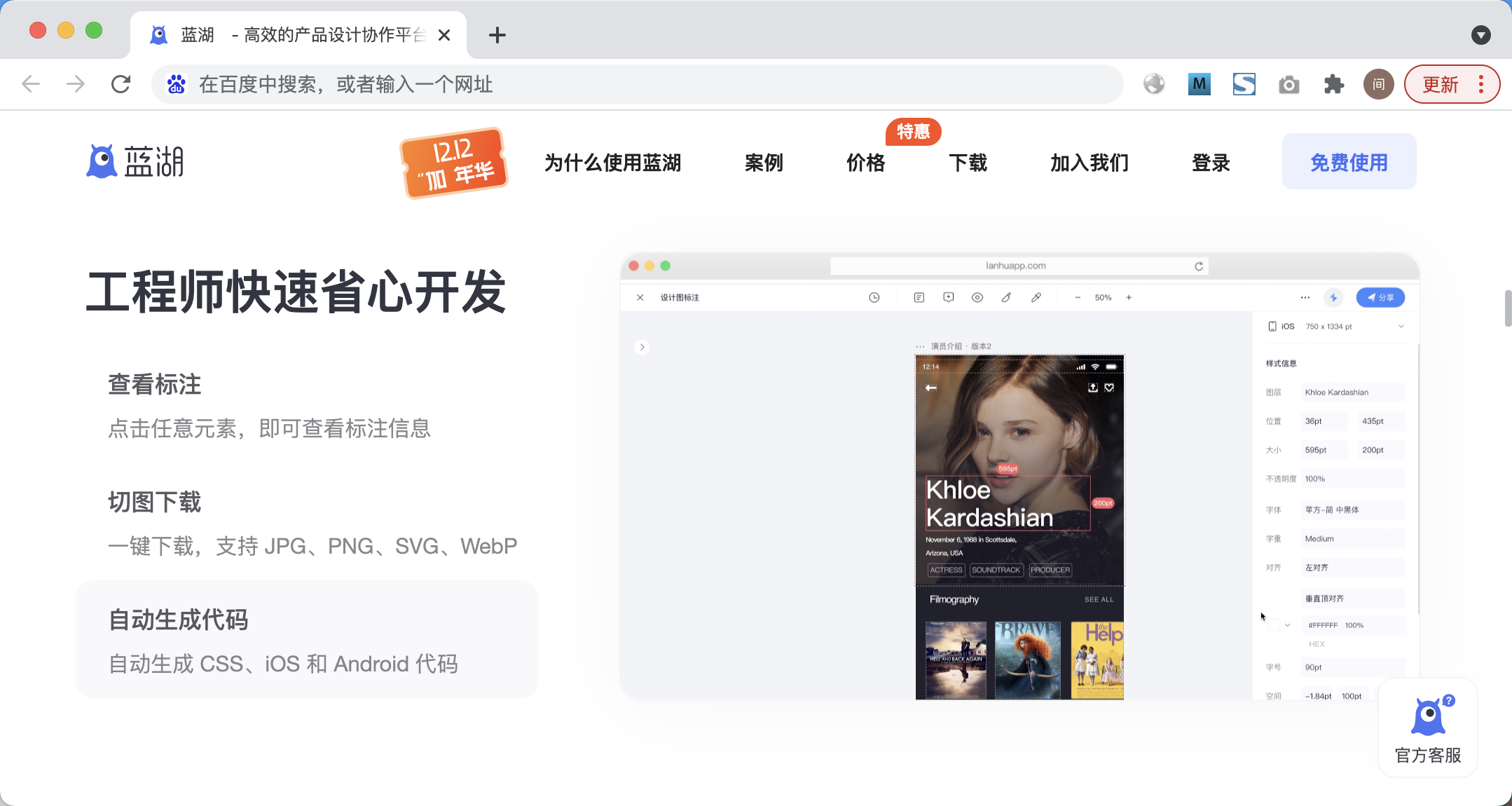This screenshot has height=806, width=1512.
Task: Expand the left panel chevron in the canvas
Action: click(x=642, y=347)
